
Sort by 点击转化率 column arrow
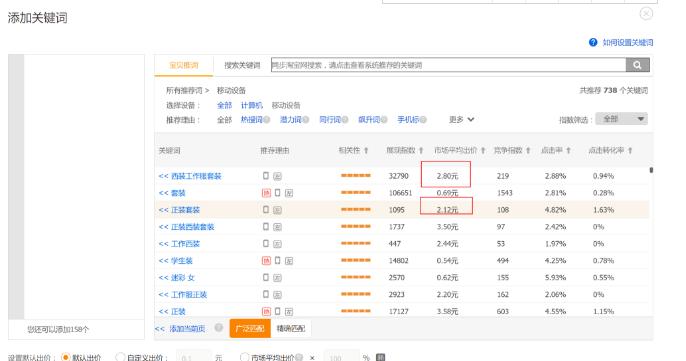[630, 151]
